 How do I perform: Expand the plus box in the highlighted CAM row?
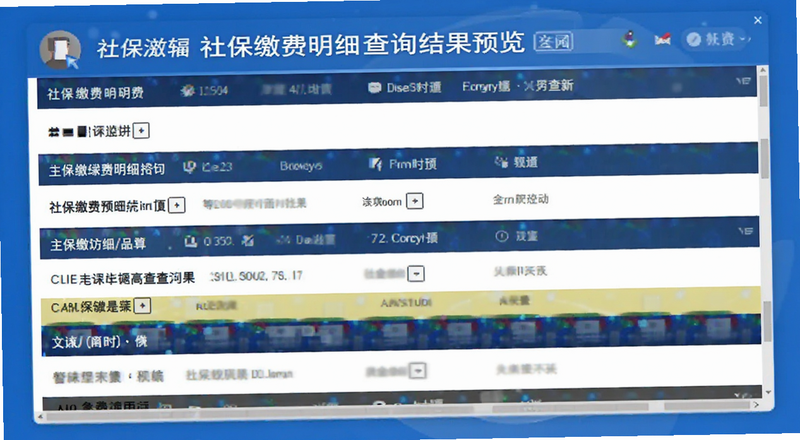[x=142, y=306]
